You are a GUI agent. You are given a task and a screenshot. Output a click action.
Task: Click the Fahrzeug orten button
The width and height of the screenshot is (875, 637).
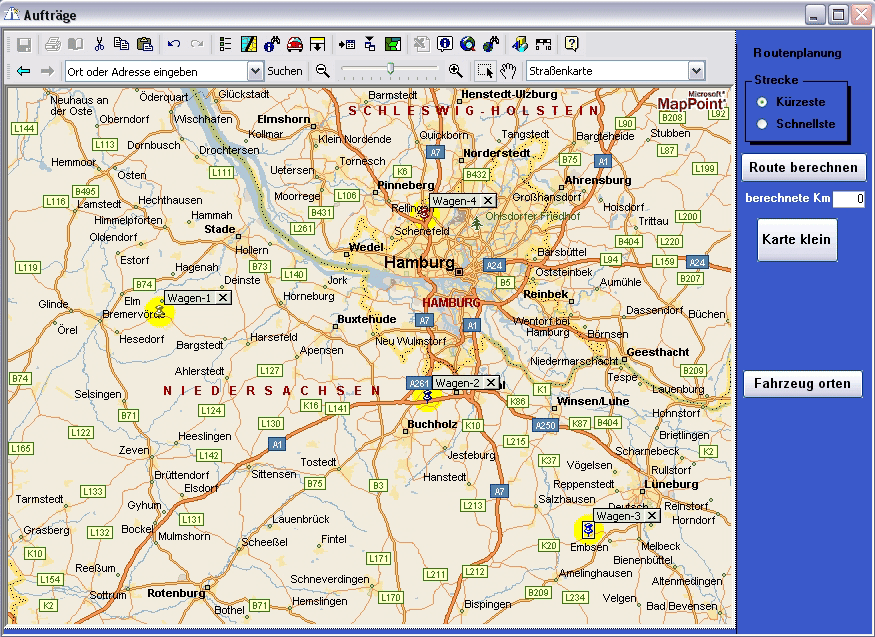pyautogui.click(x=802, y=384)
